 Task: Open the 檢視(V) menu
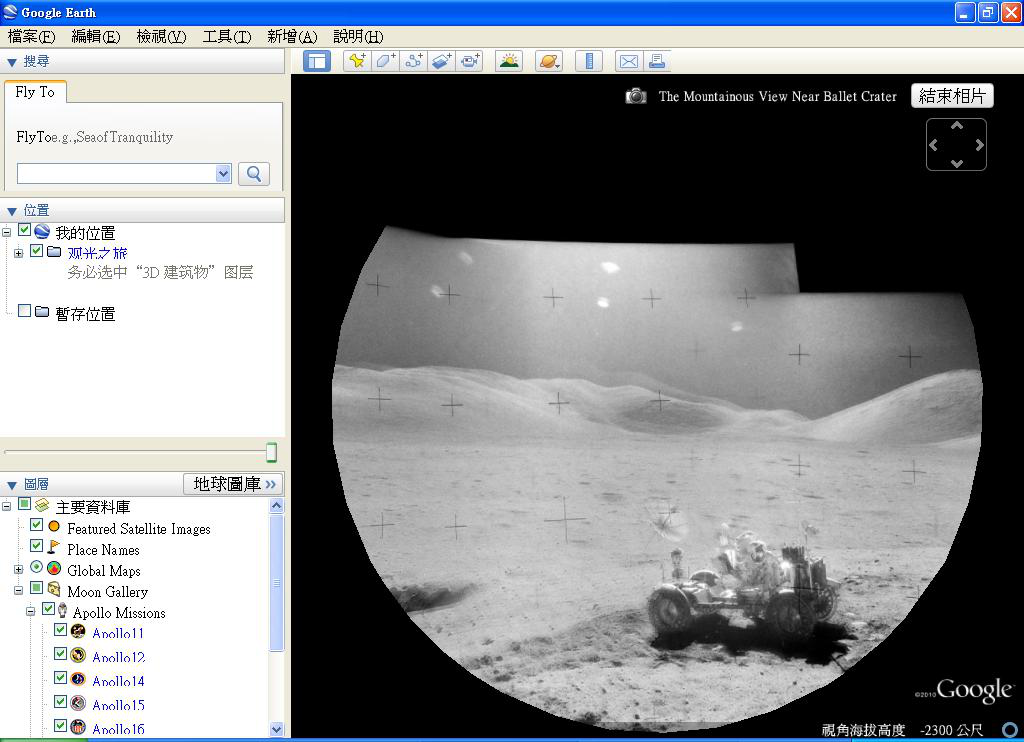pyautogui.click(x=161, y=37)
